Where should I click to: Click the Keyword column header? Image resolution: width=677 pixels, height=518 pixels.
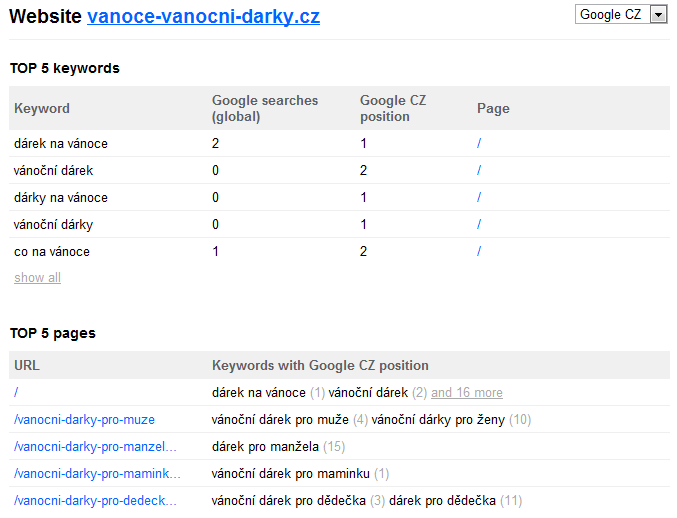tap(42, 108)
